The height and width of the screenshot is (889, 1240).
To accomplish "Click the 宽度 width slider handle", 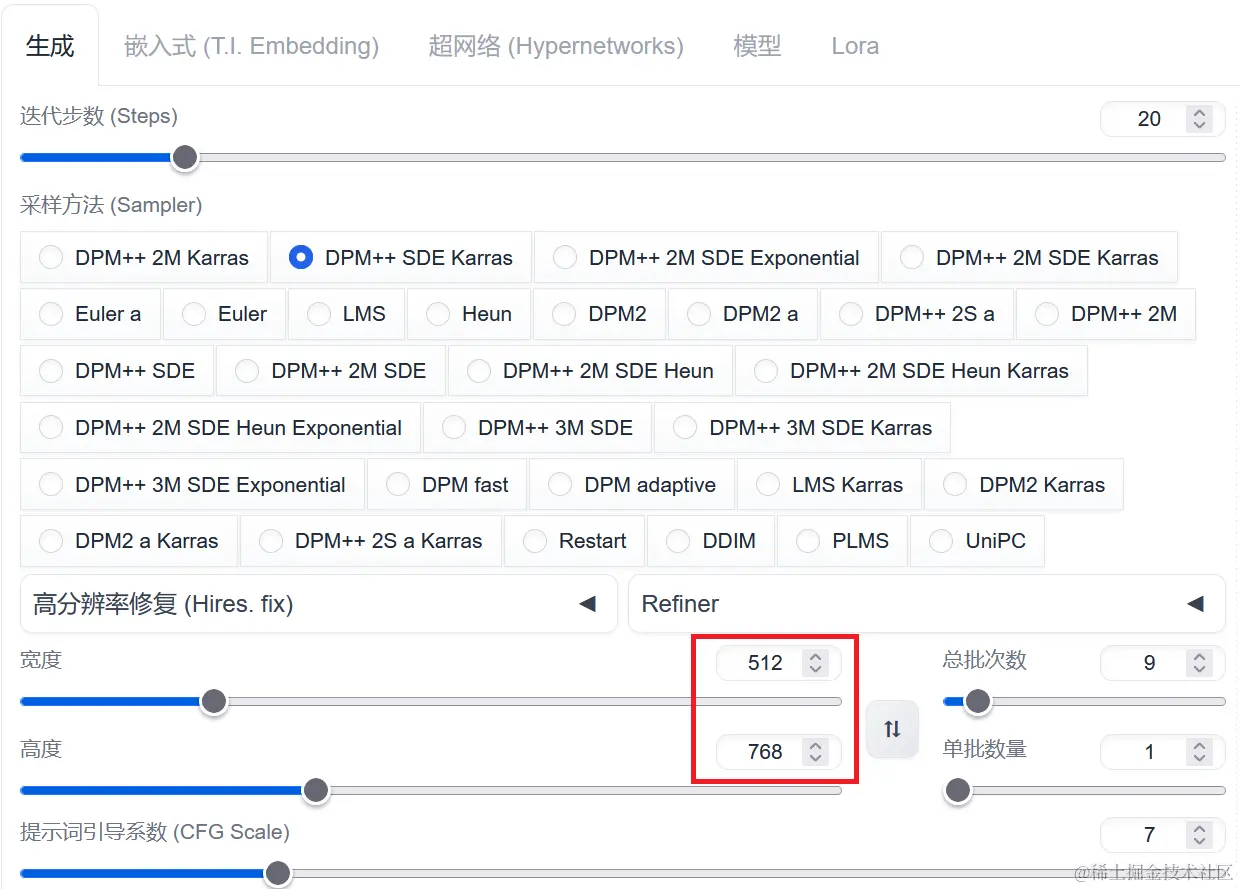I will 214,701.
